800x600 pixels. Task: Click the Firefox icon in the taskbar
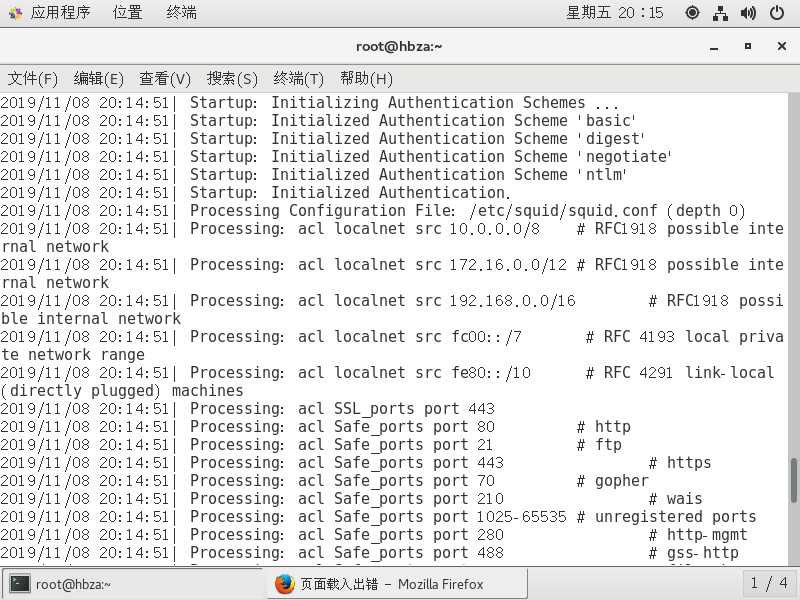[x=285, y=584]
